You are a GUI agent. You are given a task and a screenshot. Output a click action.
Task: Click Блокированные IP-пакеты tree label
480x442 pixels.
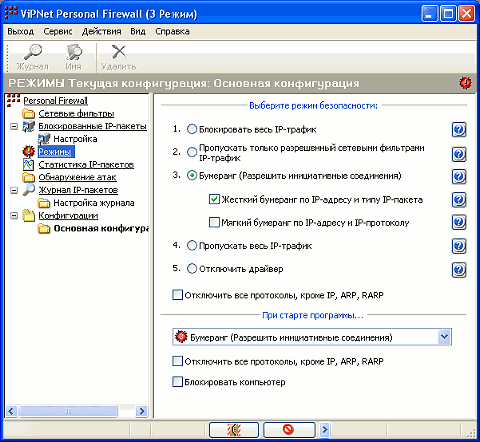tap(92, 126)
